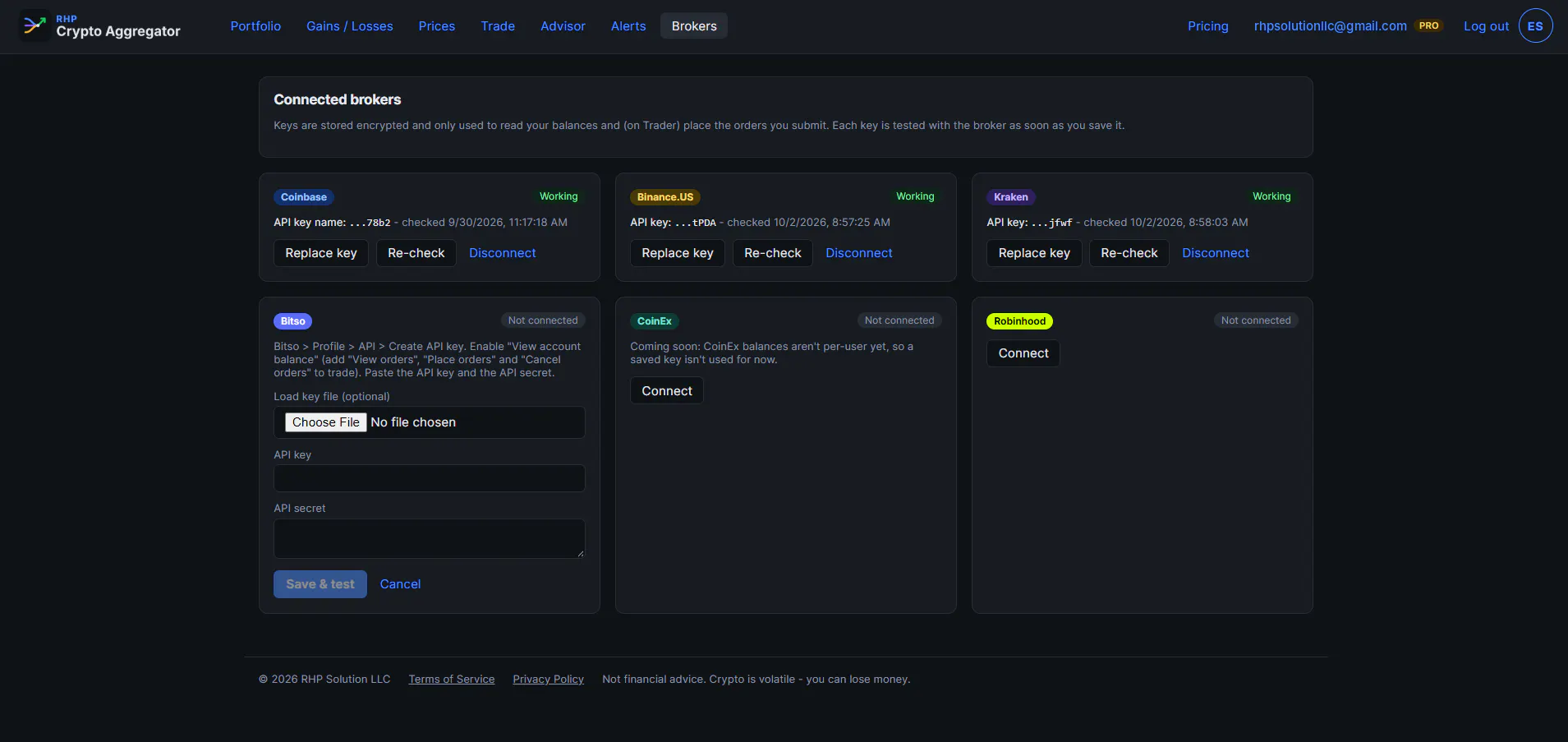Open the Alerts tab
Image resolution: width=1568 pixels, height=742 pixels.
[x=628, y=25]
